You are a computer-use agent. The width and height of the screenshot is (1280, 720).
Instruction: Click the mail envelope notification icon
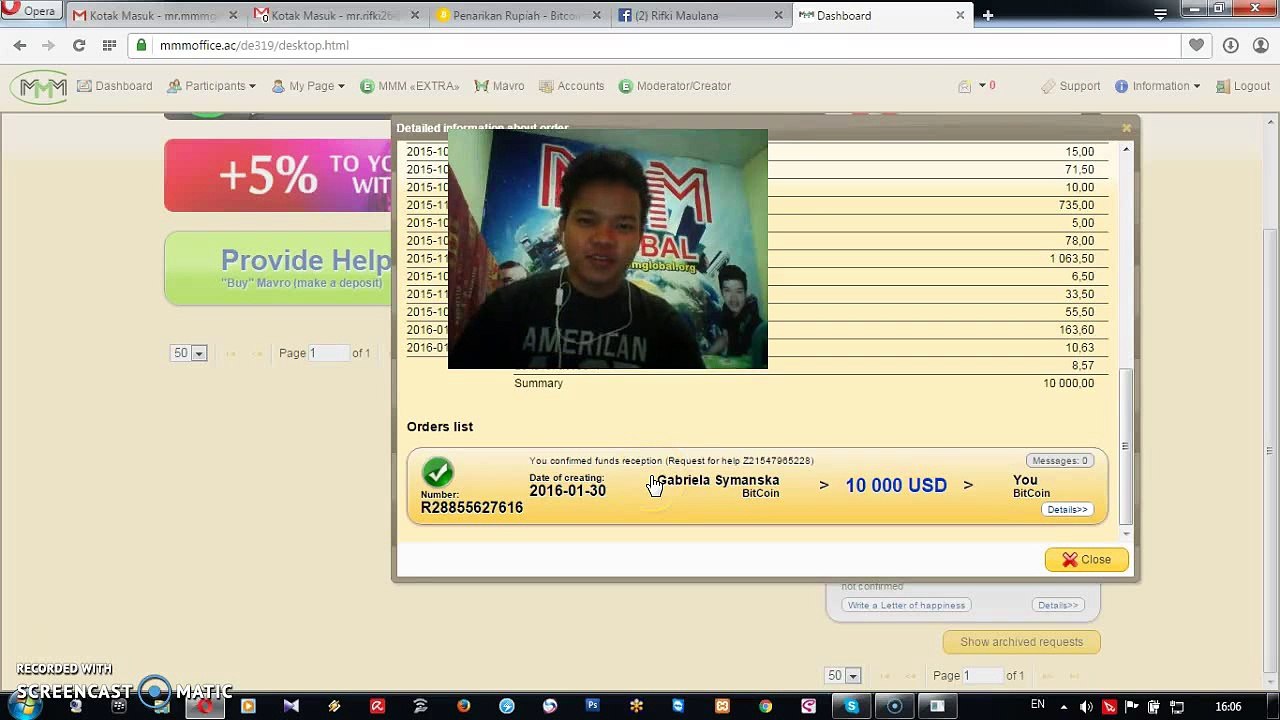click(964, 86)
